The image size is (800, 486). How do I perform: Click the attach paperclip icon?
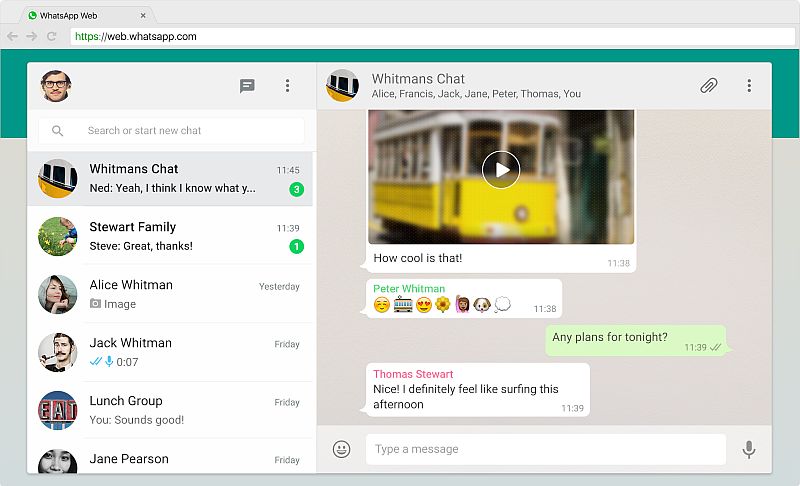(708, 86)
